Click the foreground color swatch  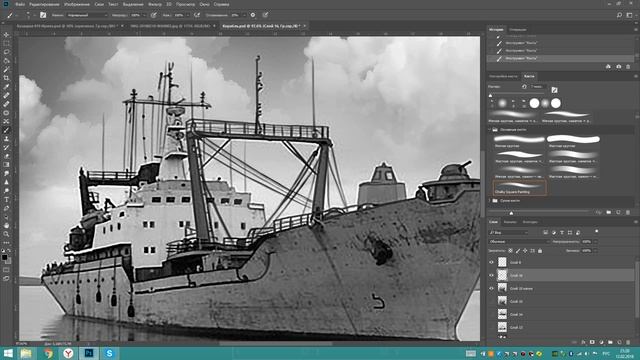coord(4,257)
